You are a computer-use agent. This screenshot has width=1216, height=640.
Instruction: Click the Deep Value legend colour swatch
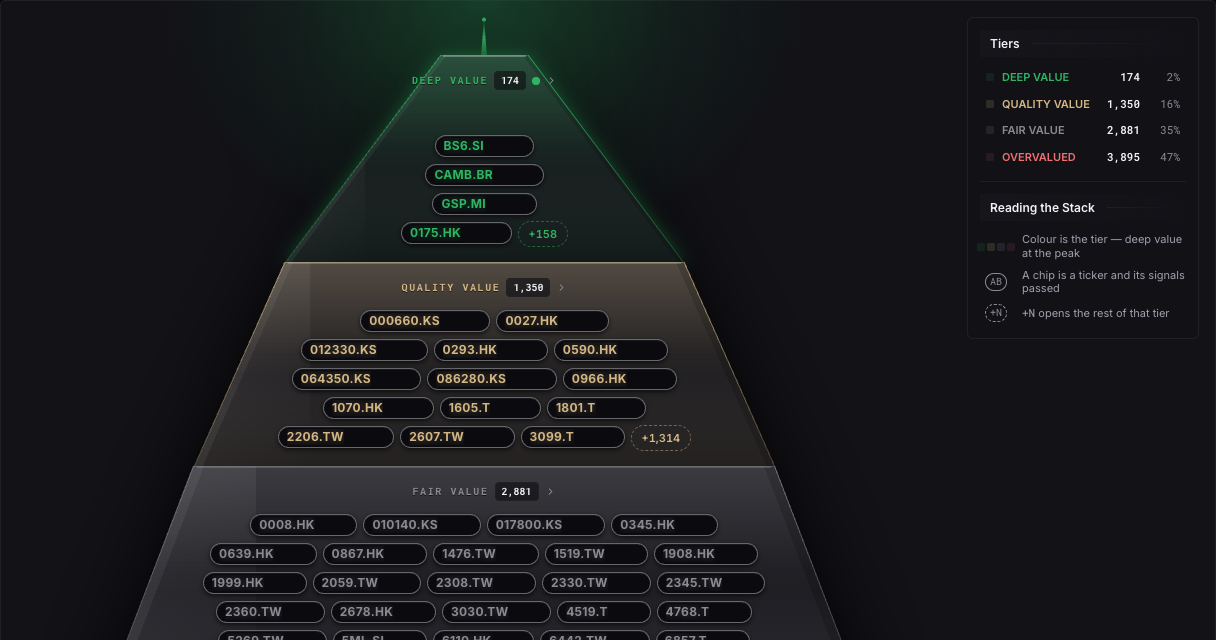pos(990,77)
